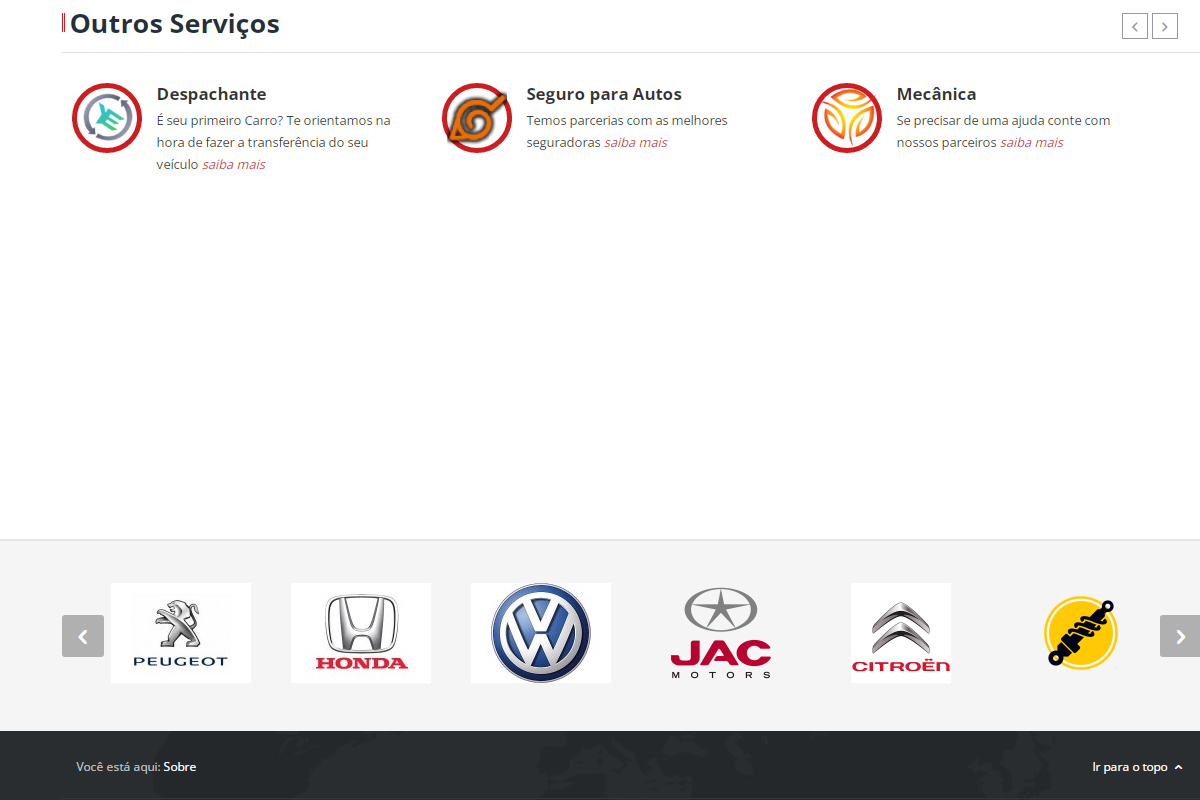Click the 'Você está aqui:' label

point(118,767)
